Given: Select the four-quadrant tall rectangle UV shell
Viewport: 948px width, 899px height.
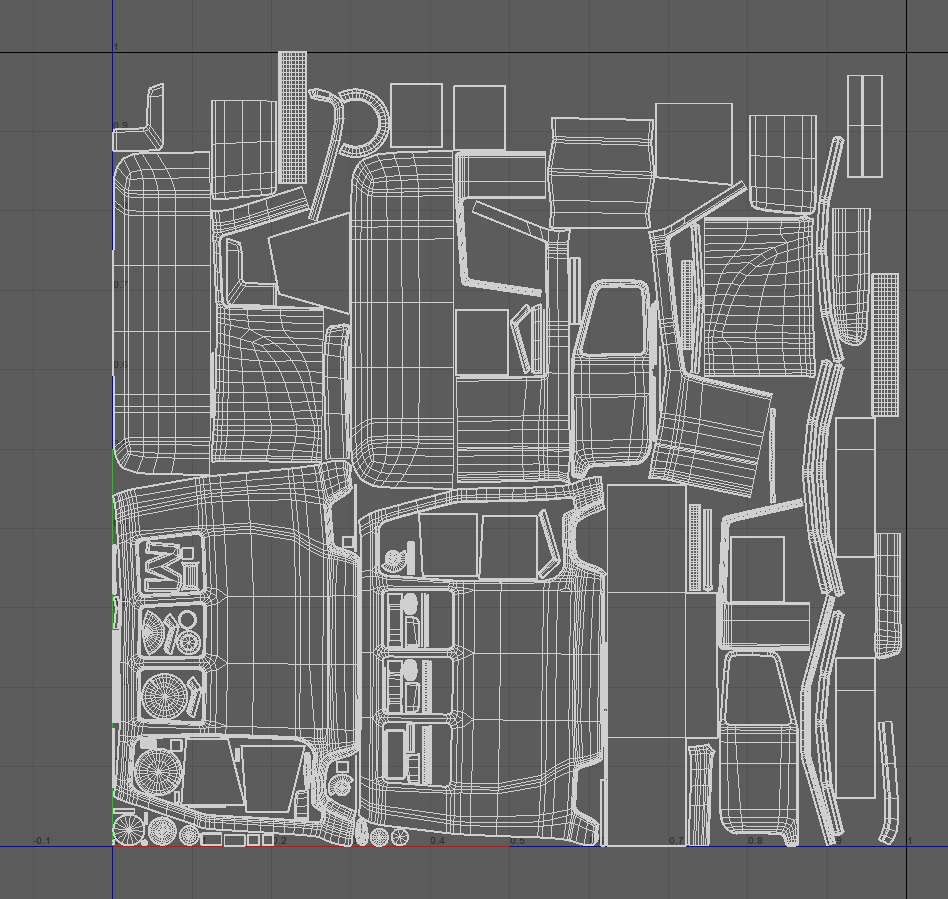Looking at the screenshot, I should [x=865, y=126].
